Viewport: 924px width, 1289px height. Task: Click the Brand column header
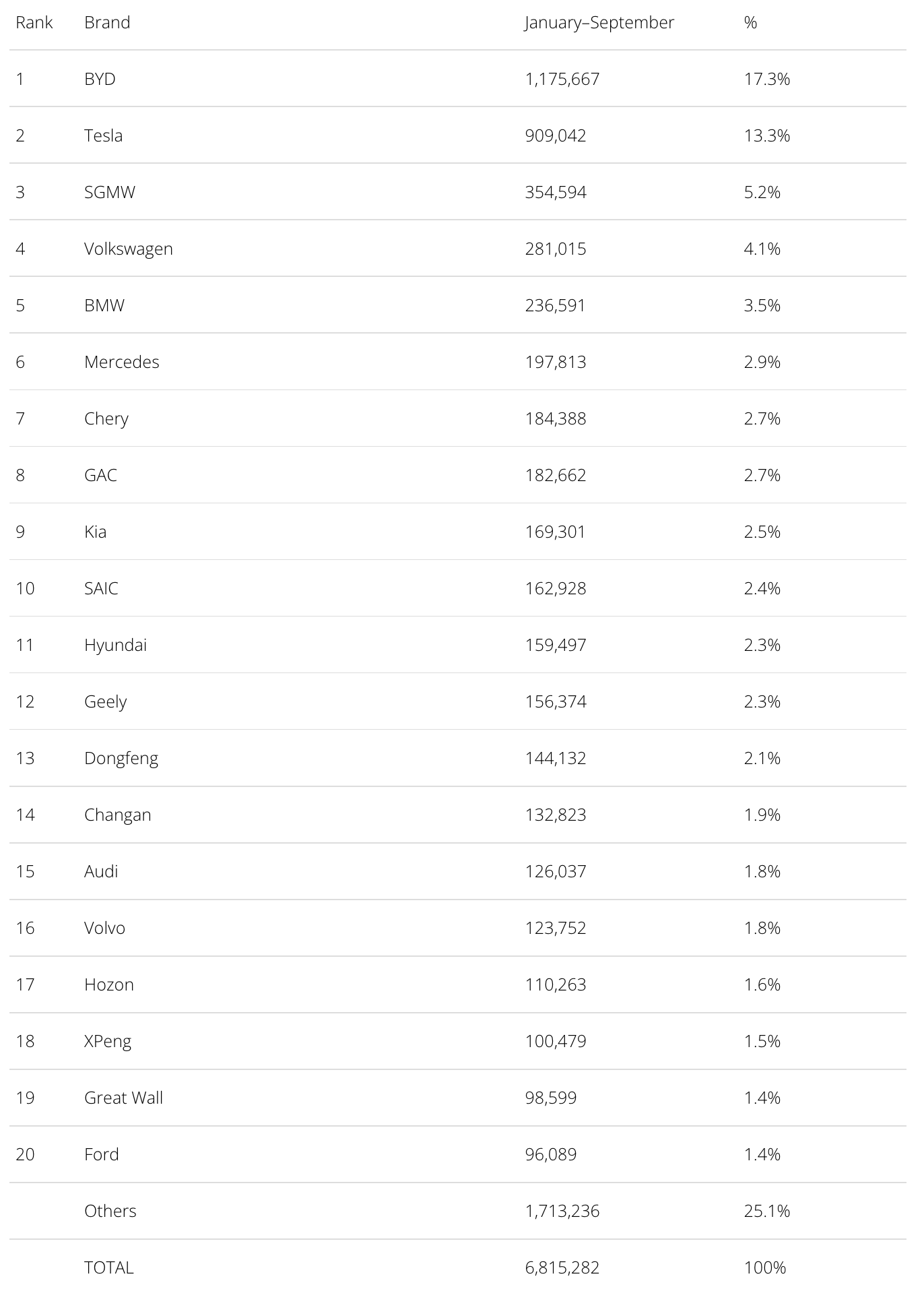tap(107, 22)
